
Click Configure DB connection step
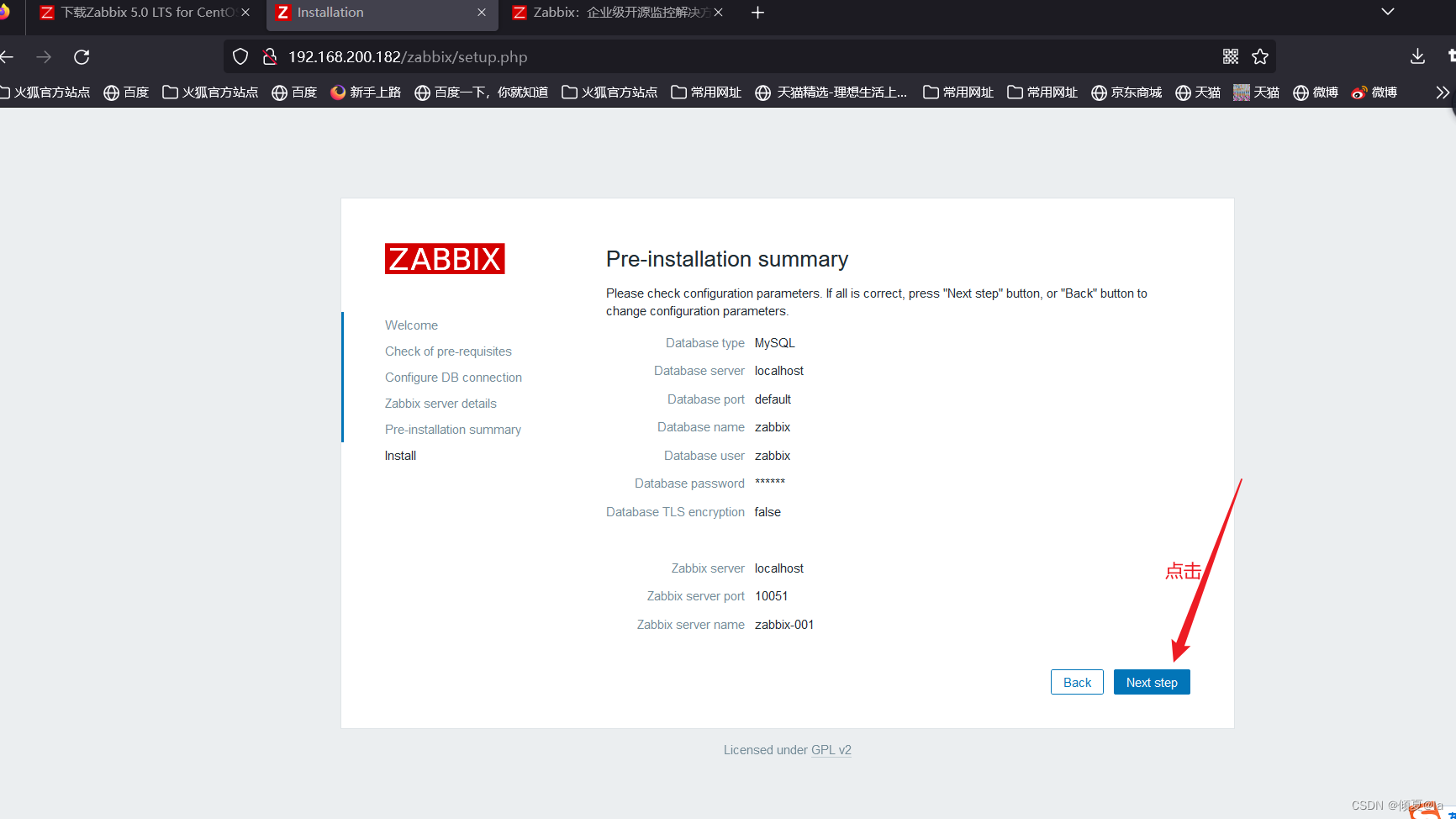(453, 378)
